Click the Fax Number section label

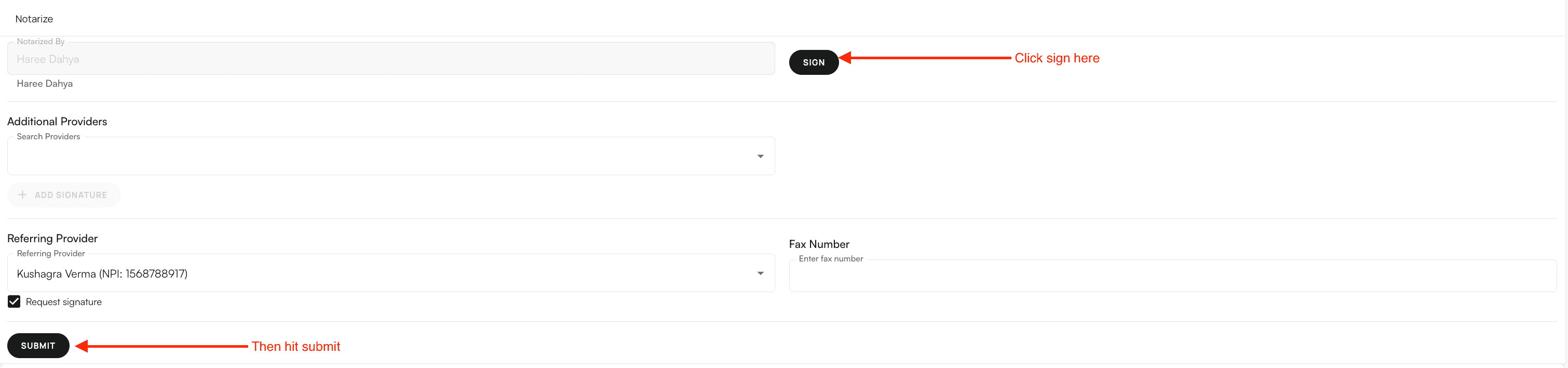819,244
